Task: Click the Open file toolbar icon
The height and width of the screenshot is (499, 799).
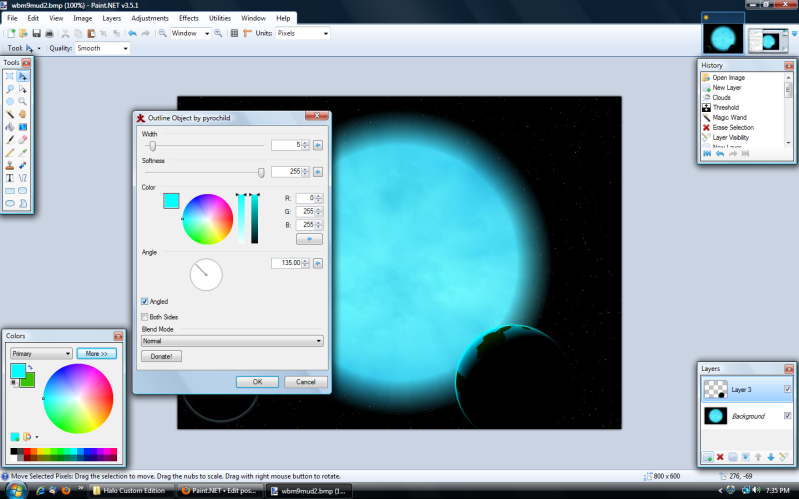Action: [23, 33]
